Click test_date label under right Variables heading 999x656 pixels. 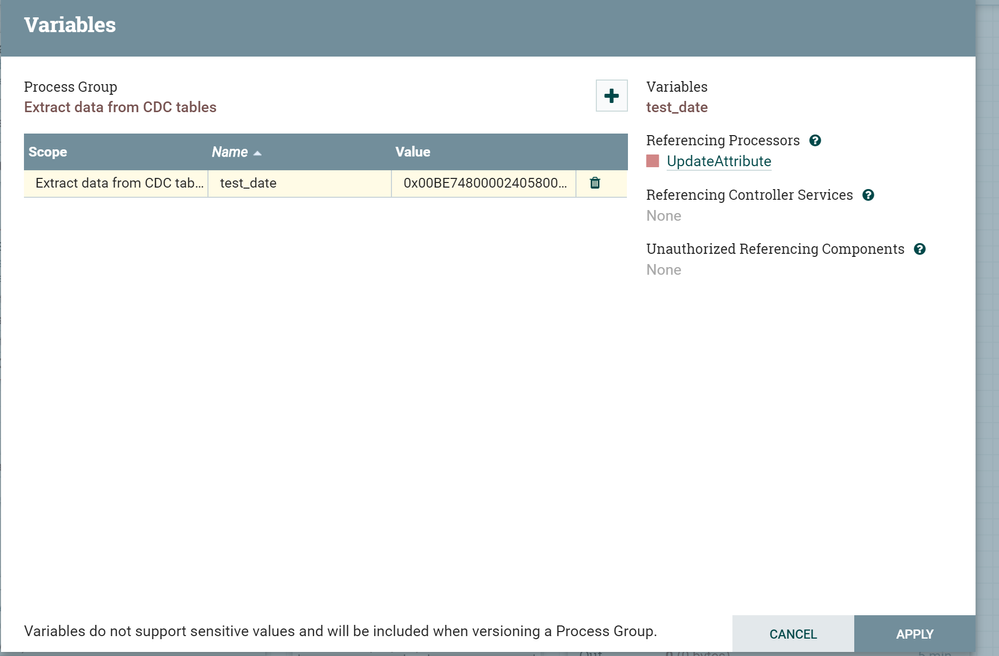[677, 107]
